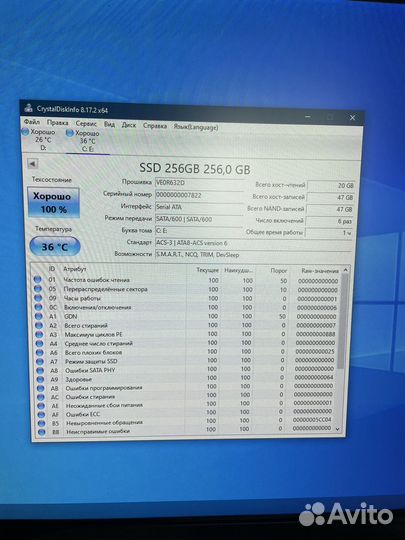Screen dimensions: 405x540
Task: Click the power-on count value 6 раз
Action: click(x=329, y=221)
